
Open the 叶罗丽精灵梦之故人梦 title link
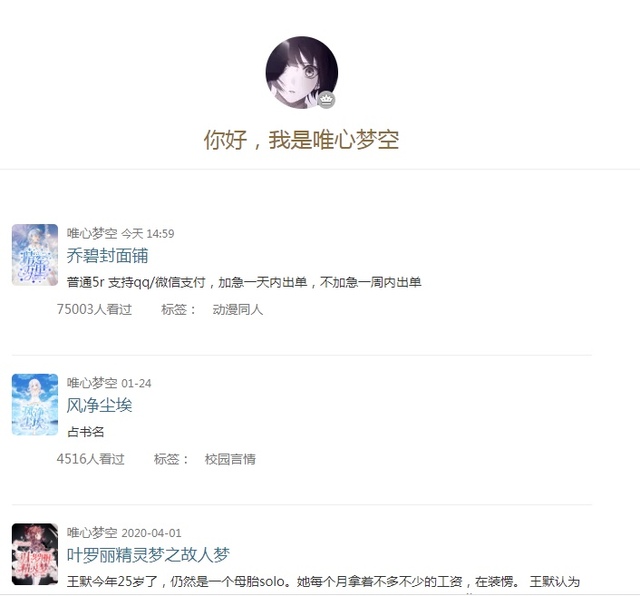(148, 555)
